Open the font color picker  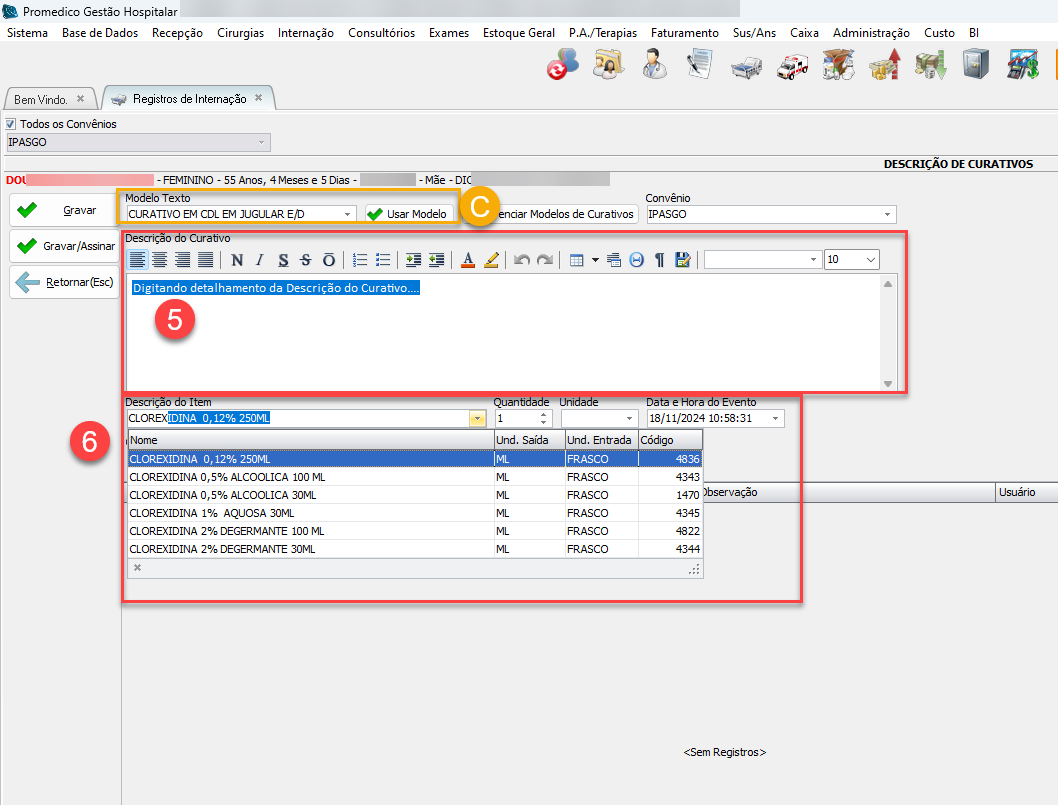coord(467,260)
